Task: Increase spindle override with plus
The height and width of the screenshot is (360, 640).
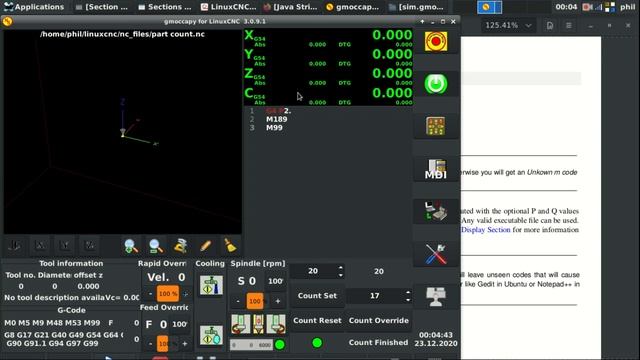Action: pos(278,301)
